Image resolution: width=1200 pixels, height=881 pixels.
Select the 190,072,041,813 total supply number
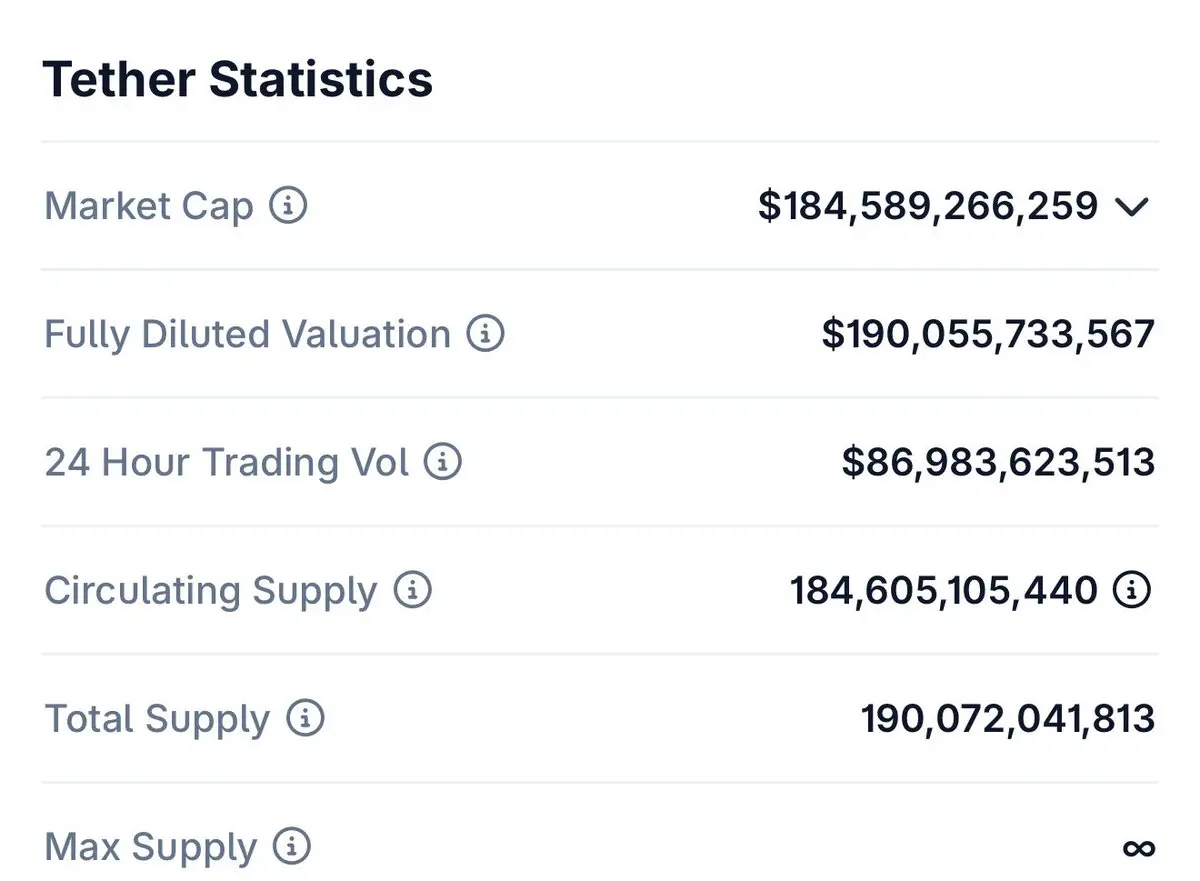[1008, 718]
